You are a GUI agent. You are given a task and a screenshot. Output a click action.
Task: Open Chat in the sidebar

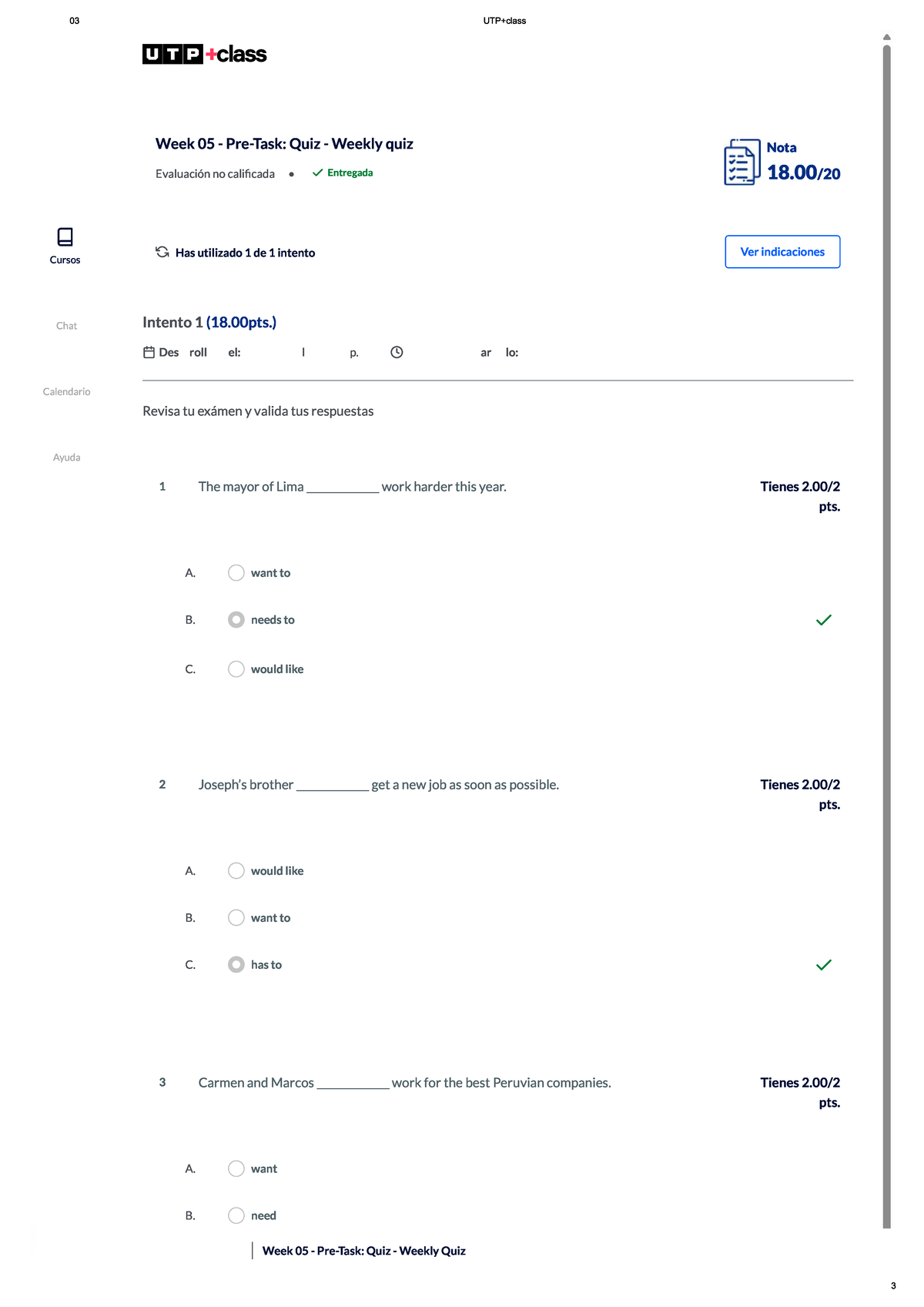(66, 326)
